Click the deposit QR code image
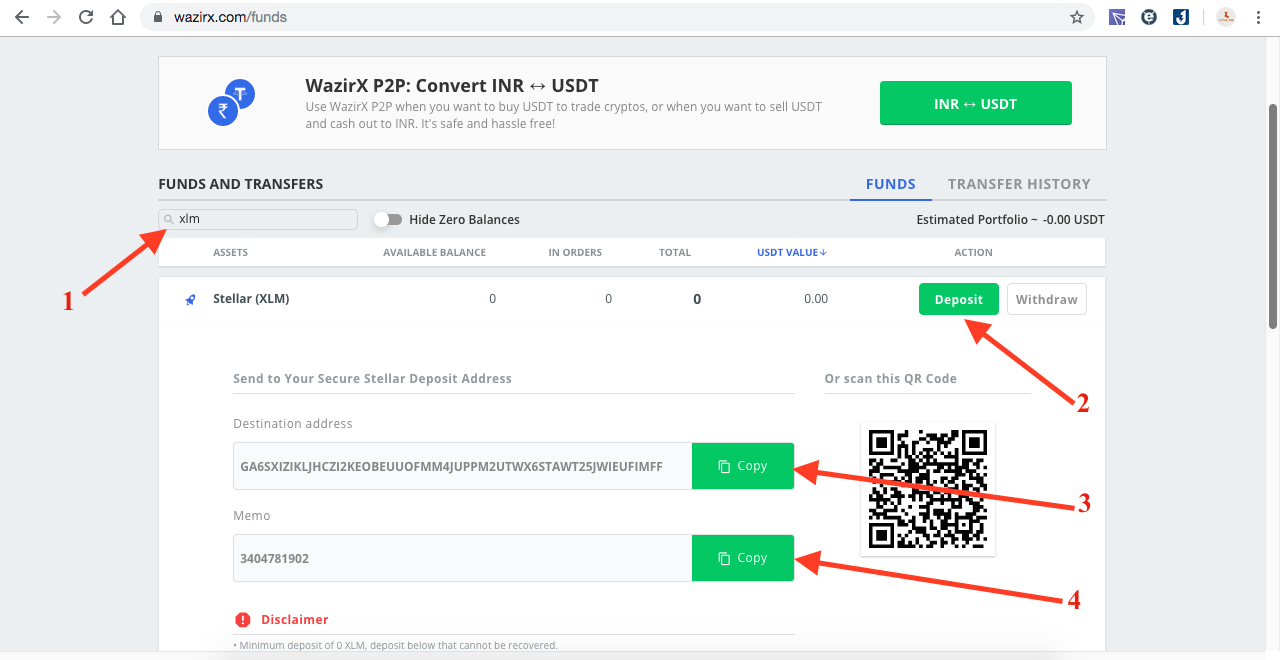The height and width of the screenshot is (660, 1280). (x=927, y=489)
